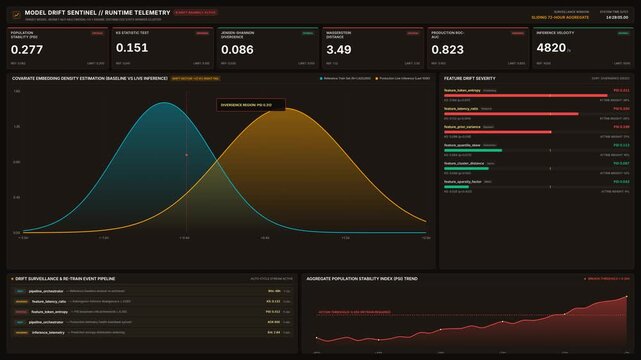The width and height of the screenshot is (641, 360).
Task: Open the feature_token_entropy event row
Action: pos(152,312)
